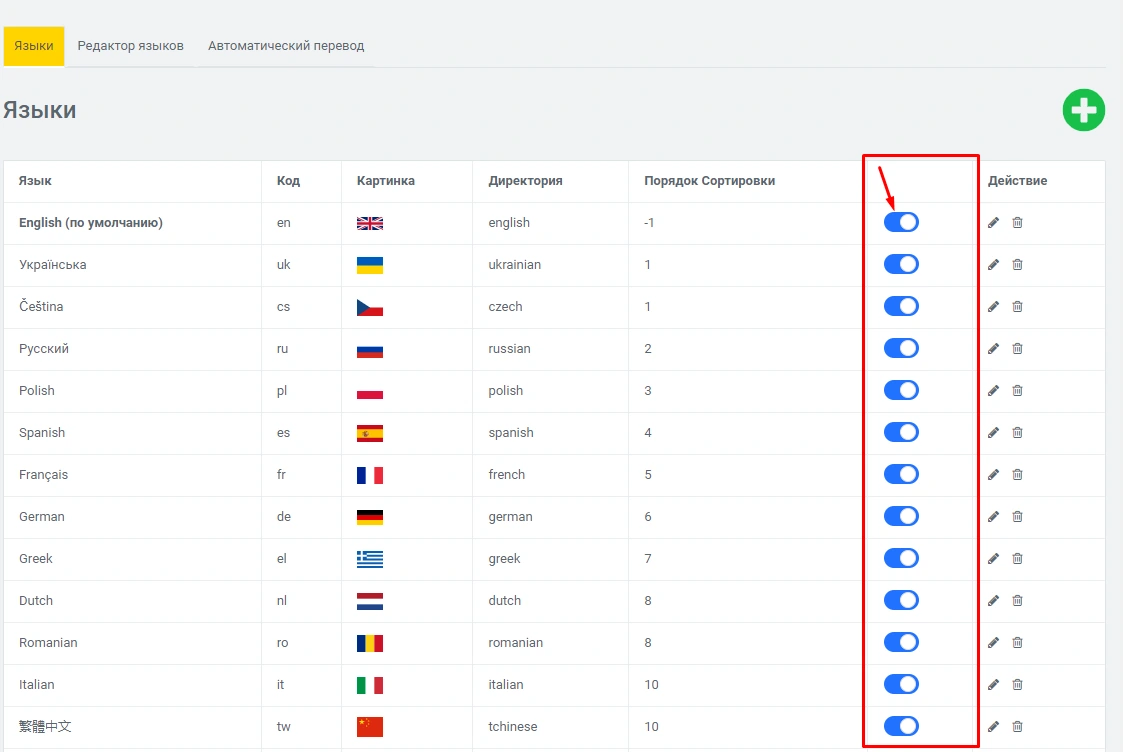
Task: Edit the German language entry
Action: pos(993,517)
